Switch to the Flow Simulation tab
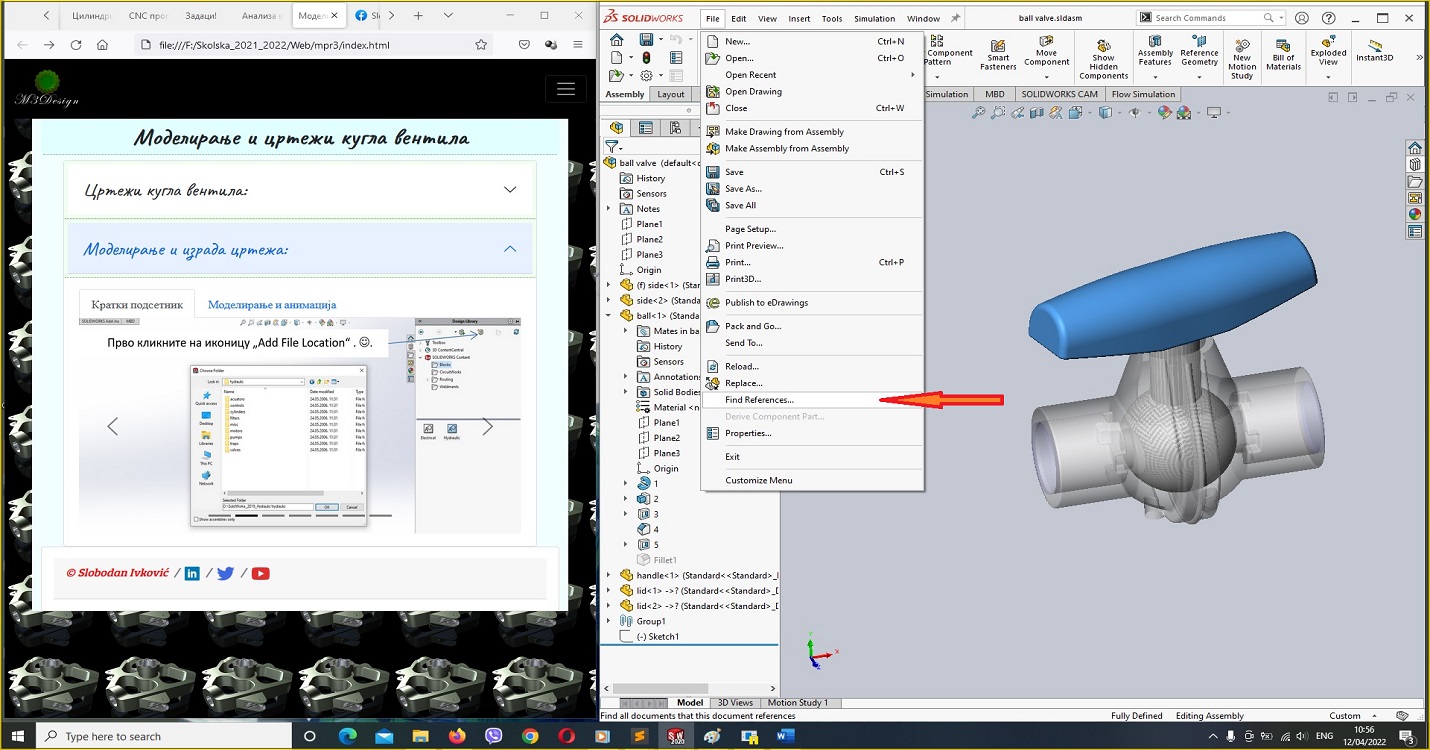 (x=1143, y=94)
